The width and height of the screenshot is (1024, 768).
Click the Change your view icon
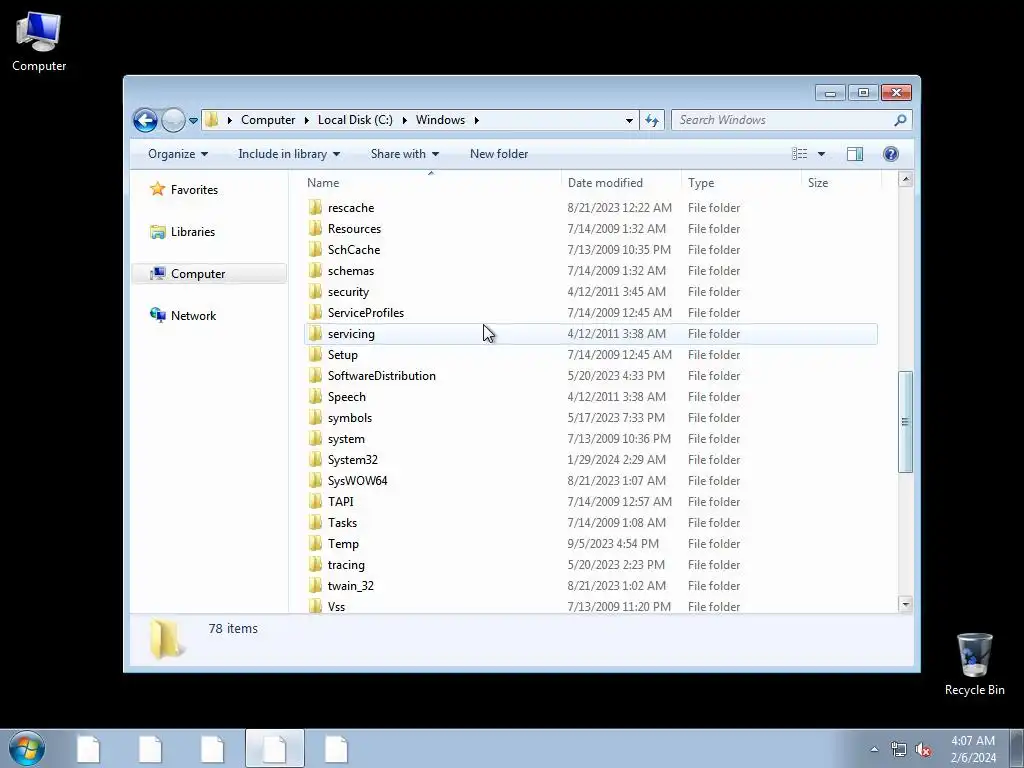click(799, 154)
